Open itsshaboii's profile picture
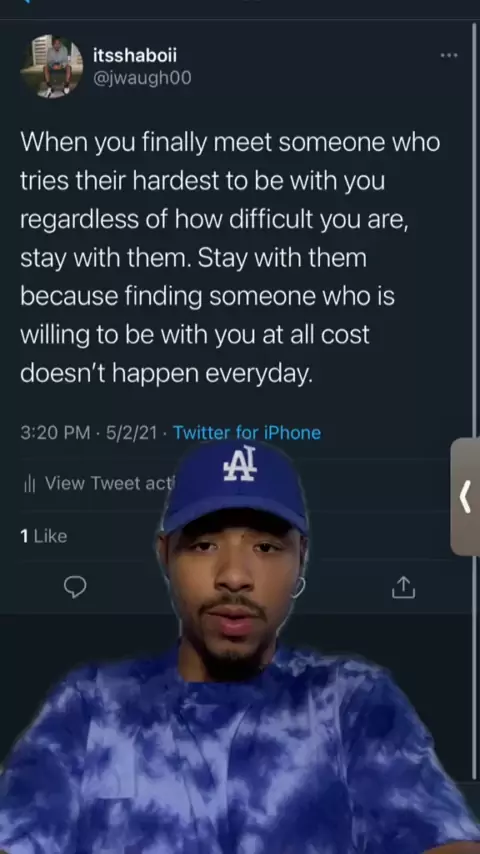The height and width of the screenshot is (854, 480). click(52, 66)
